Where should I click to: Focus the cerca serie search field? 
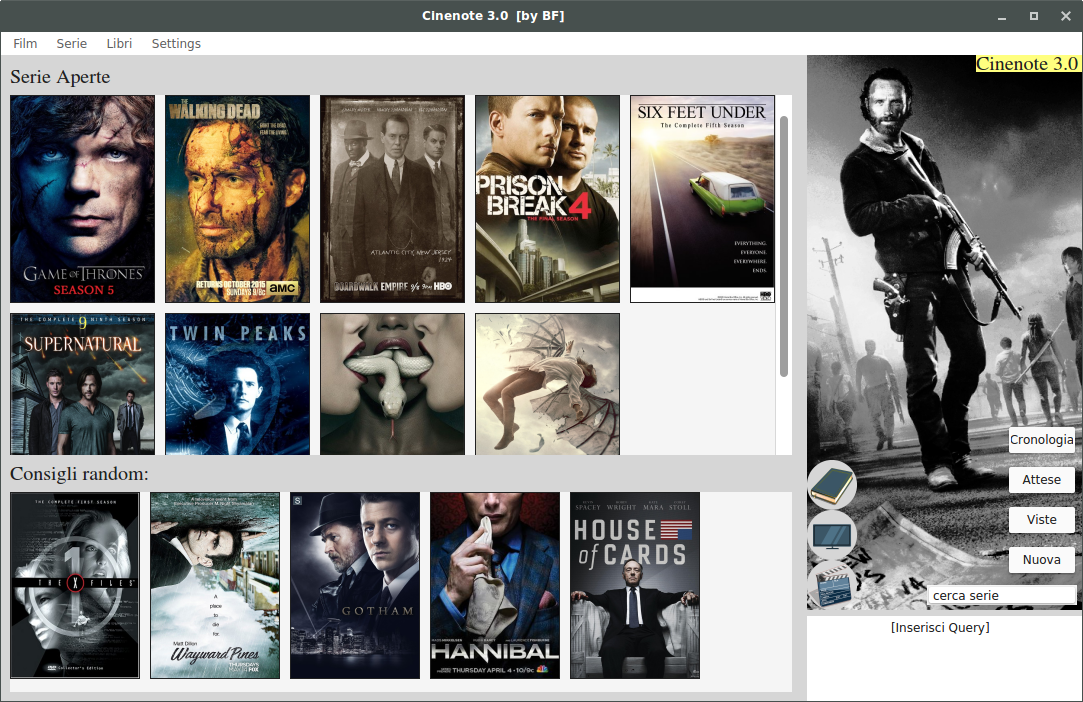point(1001,596)
